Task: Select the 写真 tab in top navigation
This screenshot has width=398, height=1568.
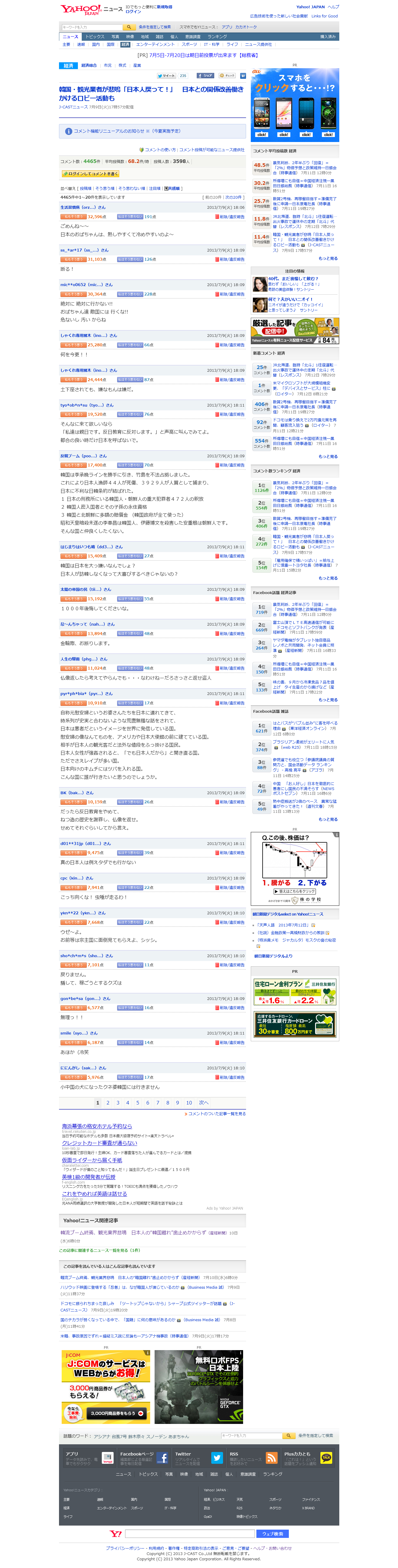Action: [x=115, y=37]
